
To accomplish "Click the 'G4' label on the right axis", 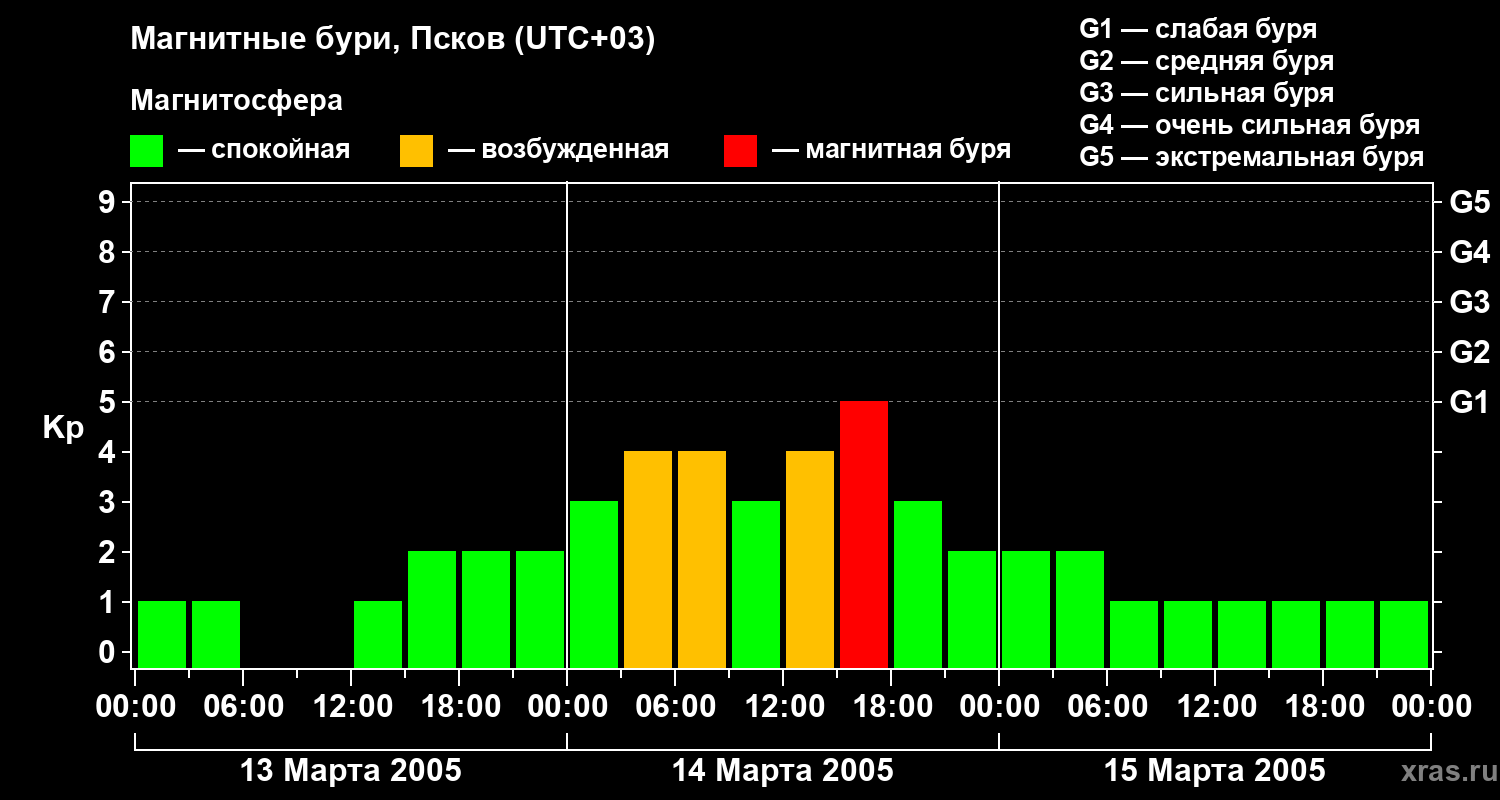I will (x=1469, y=252).
